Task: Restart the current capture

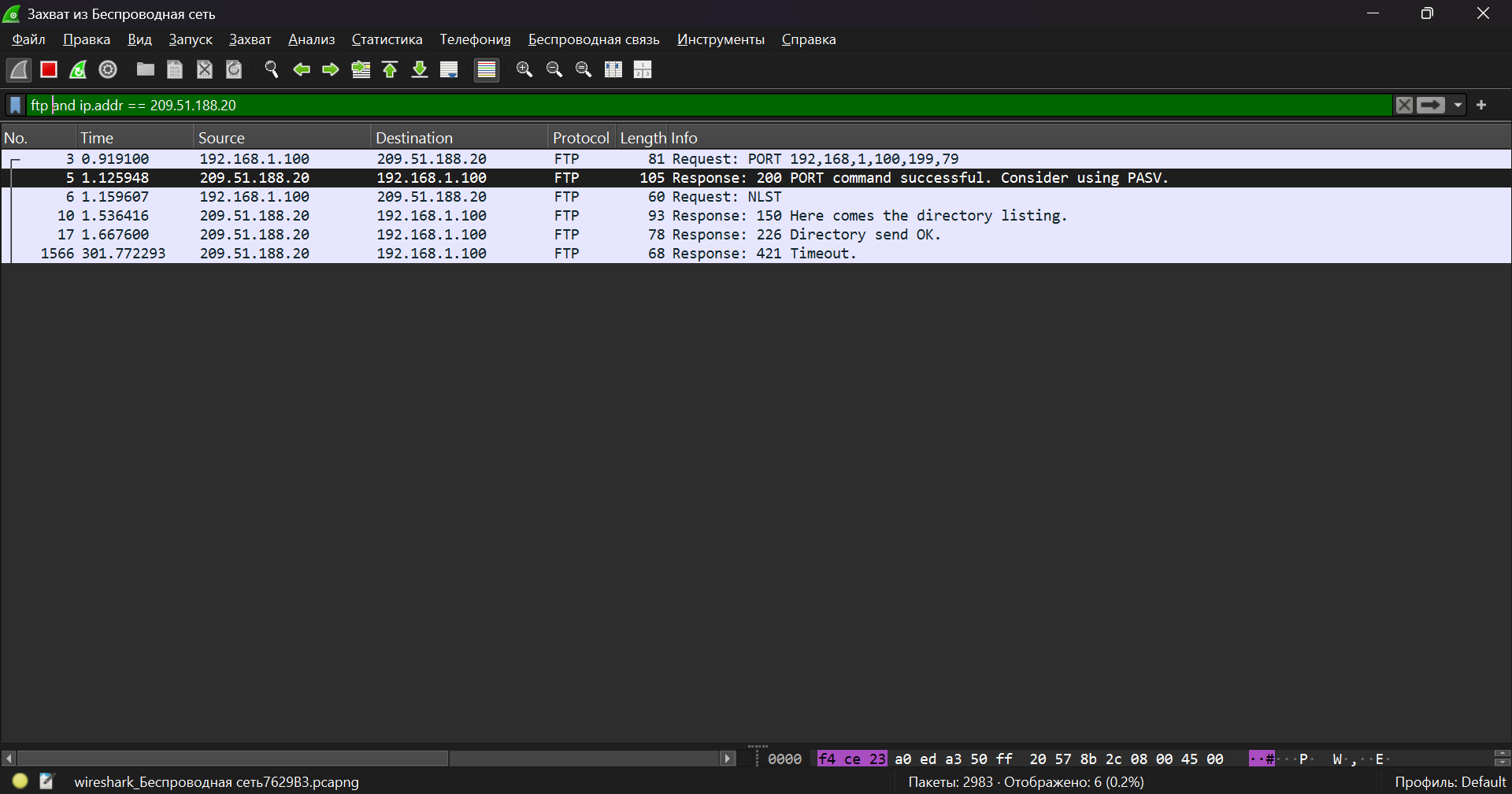Action: [78, 69]
